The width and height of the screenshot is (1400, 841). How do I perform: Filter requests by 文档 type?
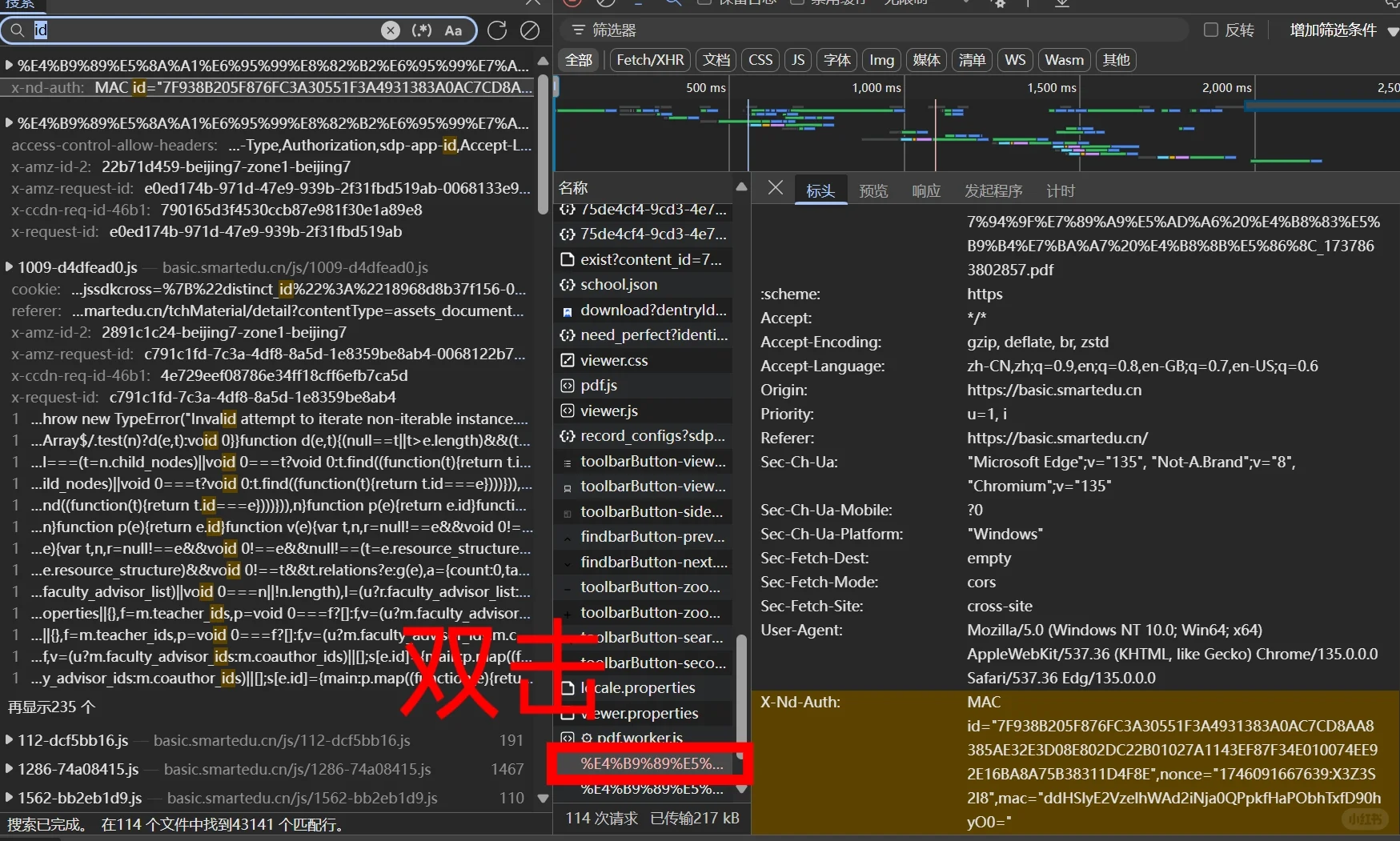click(x=716, y=60)
